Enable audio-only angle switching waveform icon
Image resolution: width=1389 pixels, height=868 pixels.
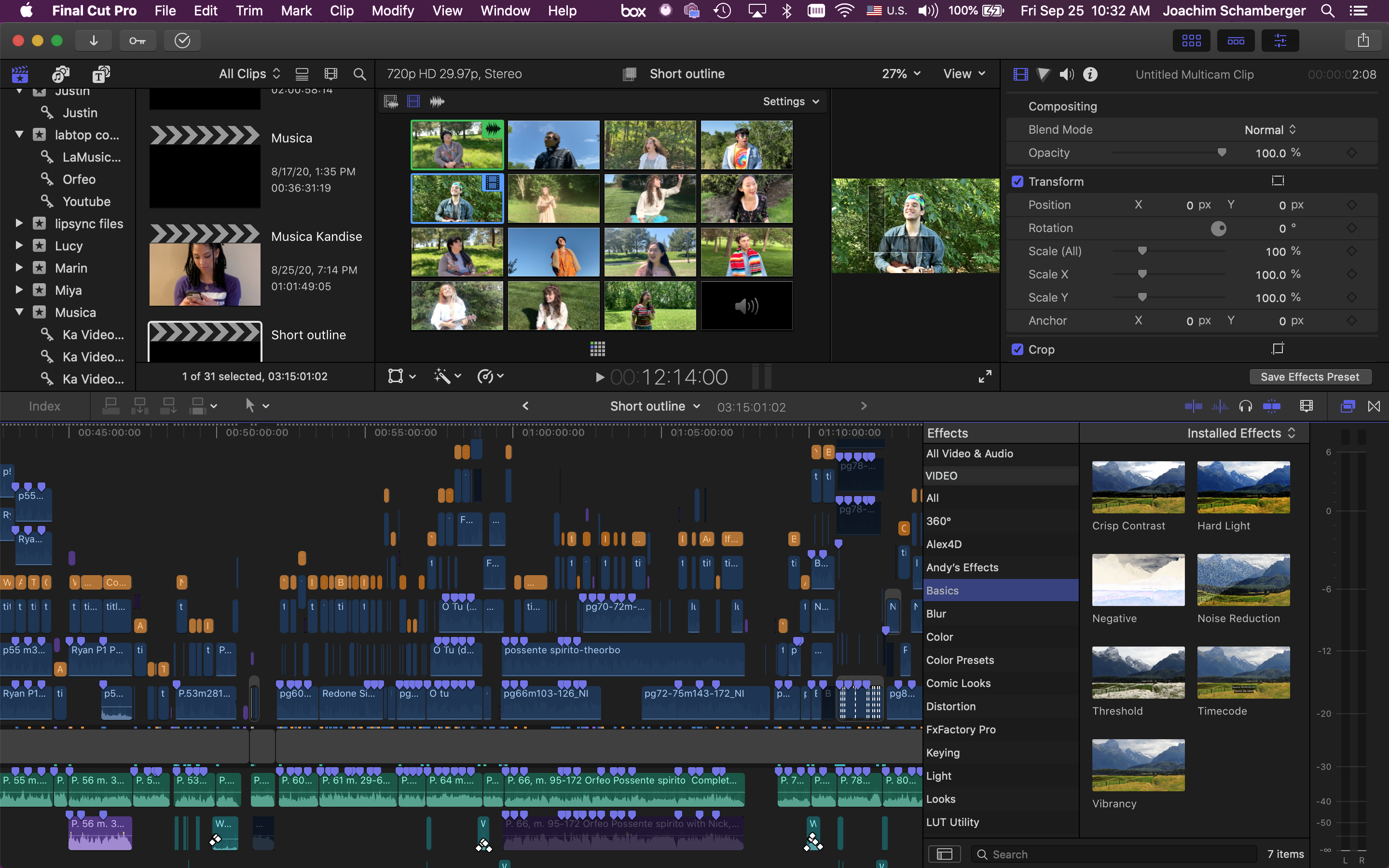pyautogui.click(x=438, y=102)
